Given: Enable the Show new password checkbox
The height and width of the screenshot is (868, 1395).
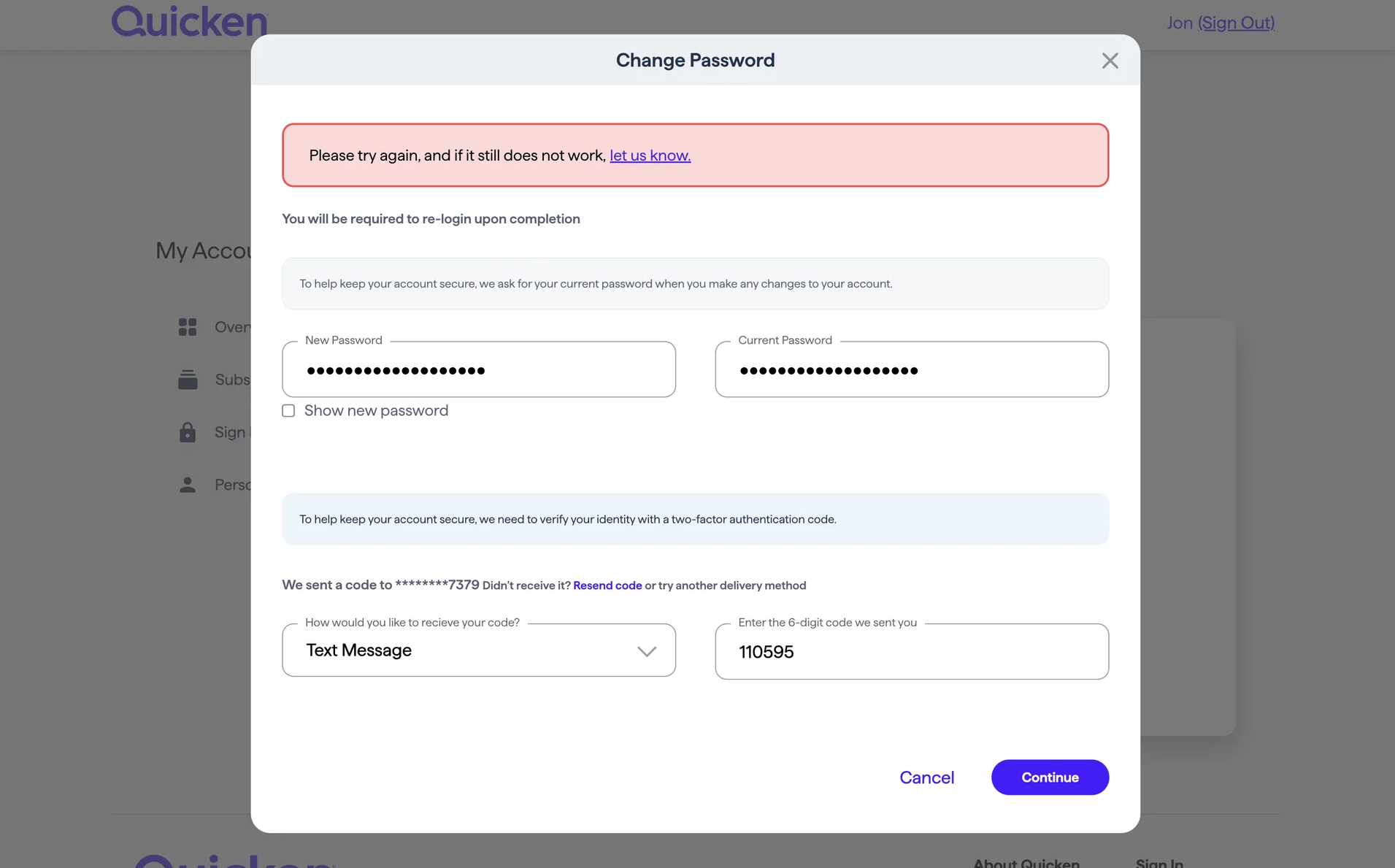Looking at the screenshot, I should pyautogui.click(x=288, y=411).
